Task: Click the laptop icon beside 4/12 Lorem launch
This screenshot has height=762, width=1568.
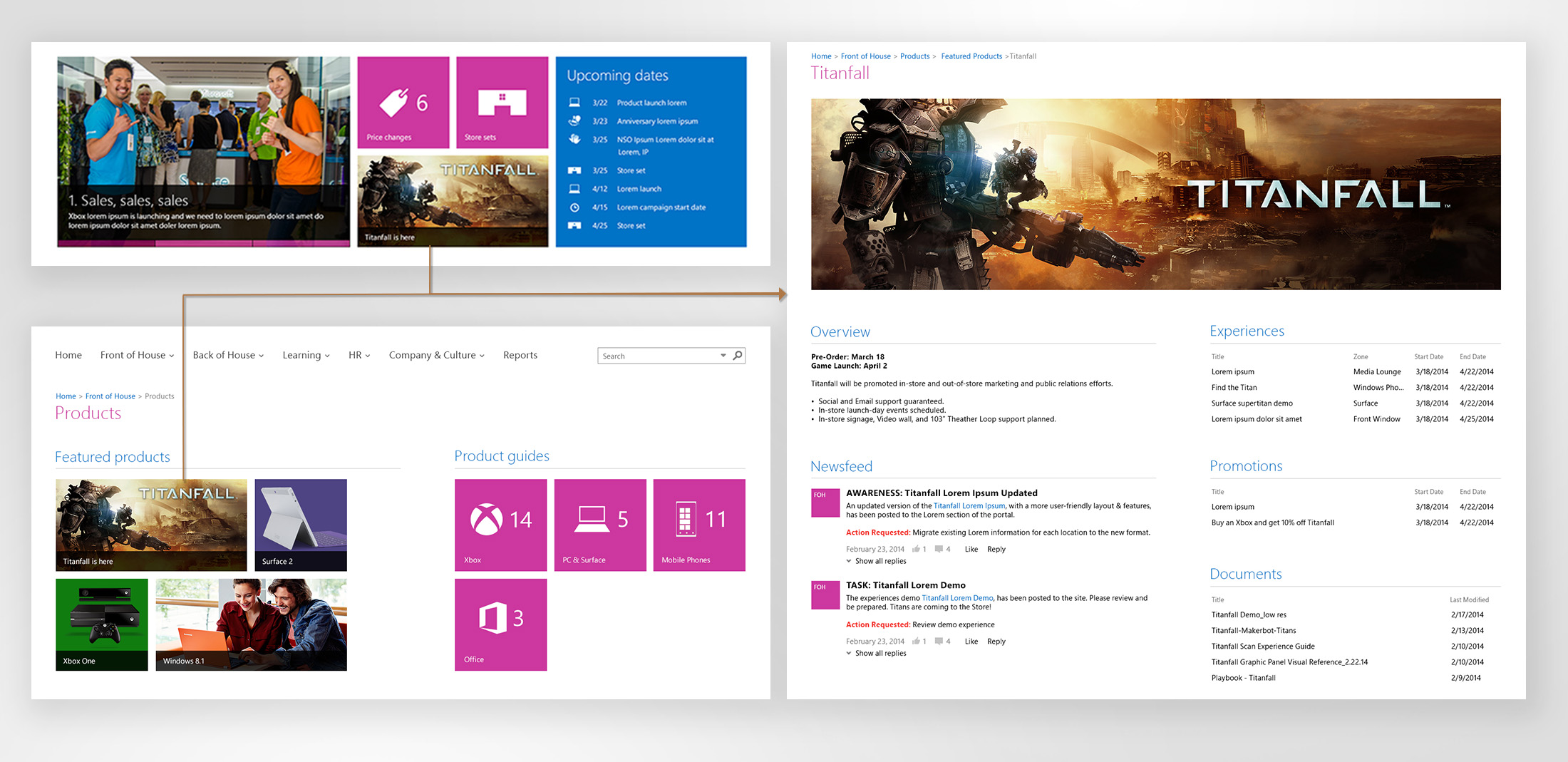Action: [574, 189]
